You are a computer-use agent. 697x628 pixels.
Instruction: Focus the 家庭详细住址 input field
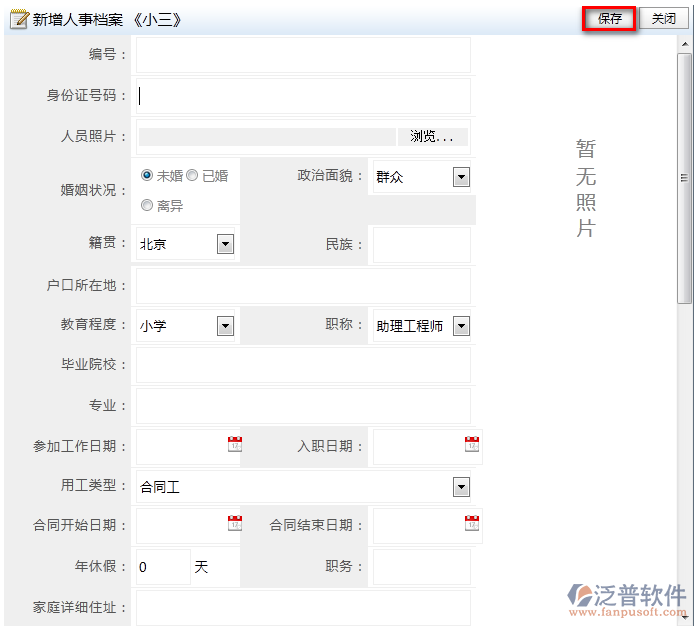click(303, 608)
